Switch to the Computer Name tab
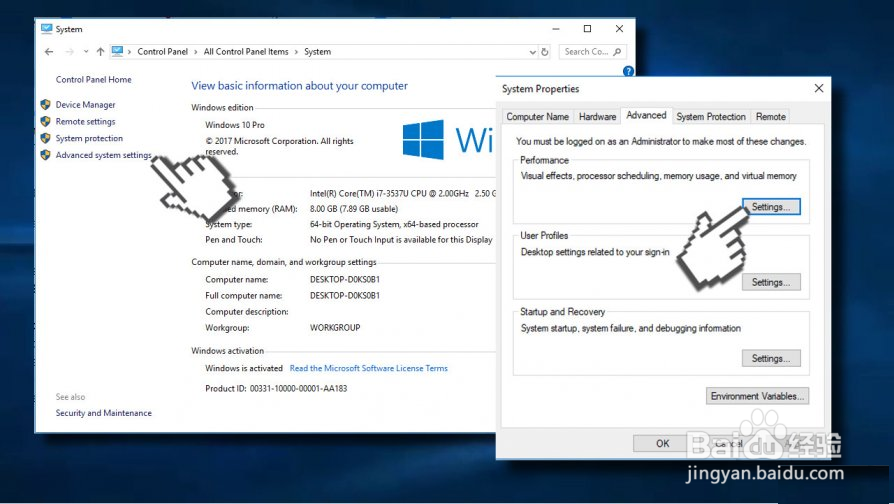894x504 pixels. click(538, 117)
